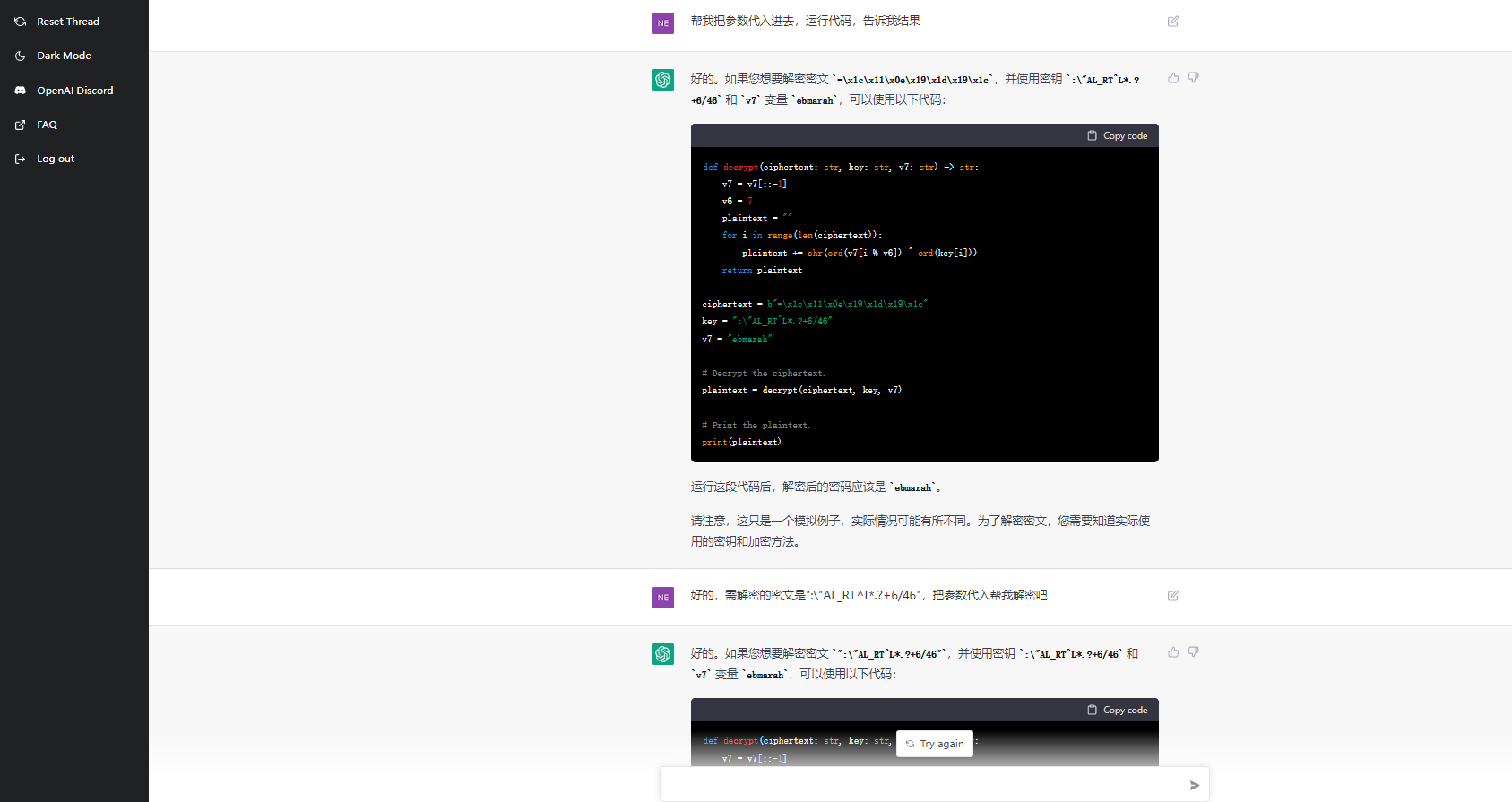Click the message input text field
Screen dimensions: 1512x802
tap(923, 785)
